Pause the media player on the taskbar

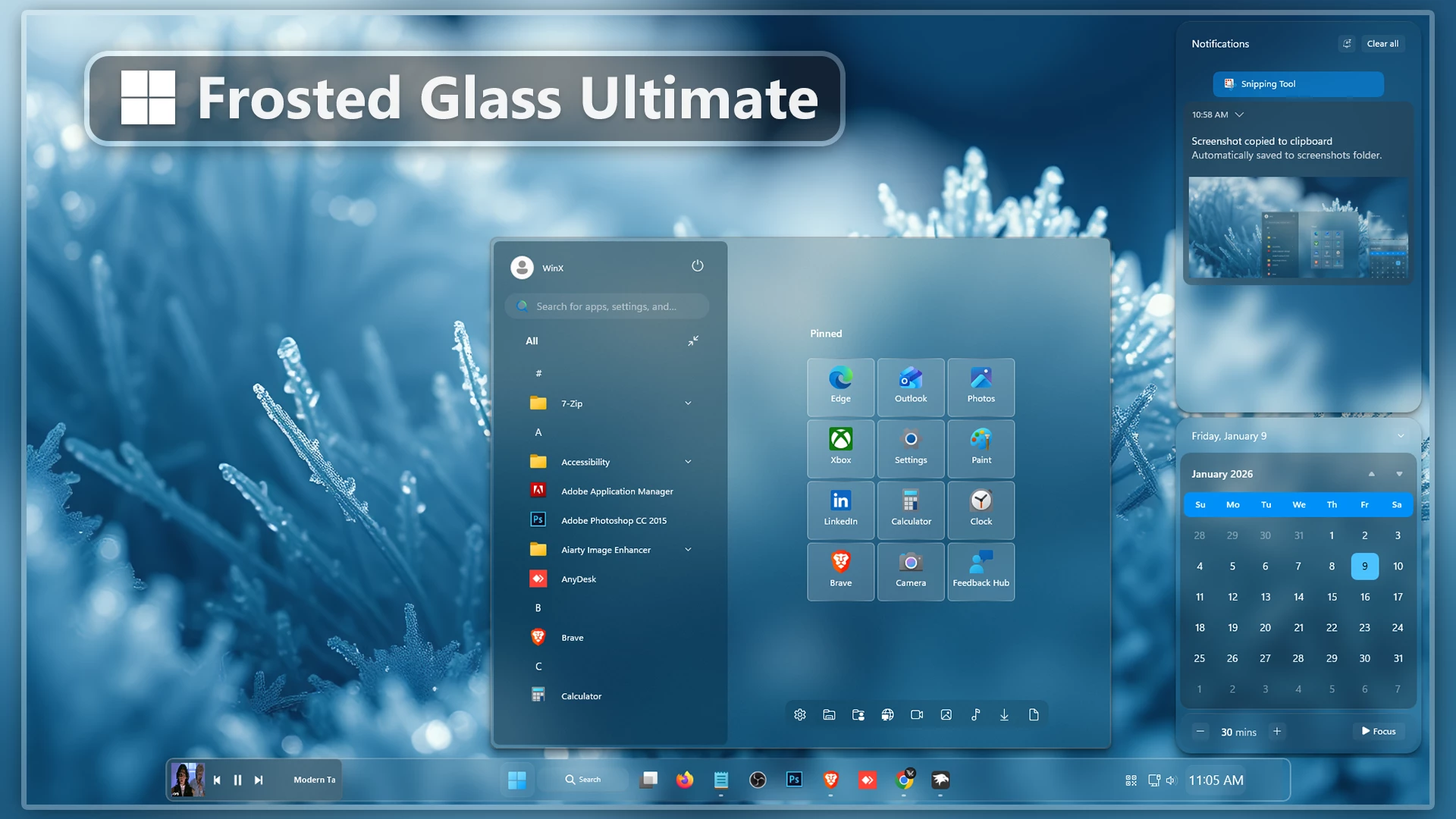point(237,780)
